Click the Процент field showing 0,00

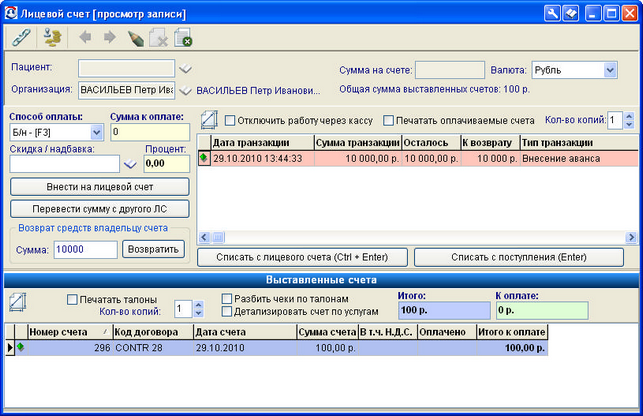(166, 164)
